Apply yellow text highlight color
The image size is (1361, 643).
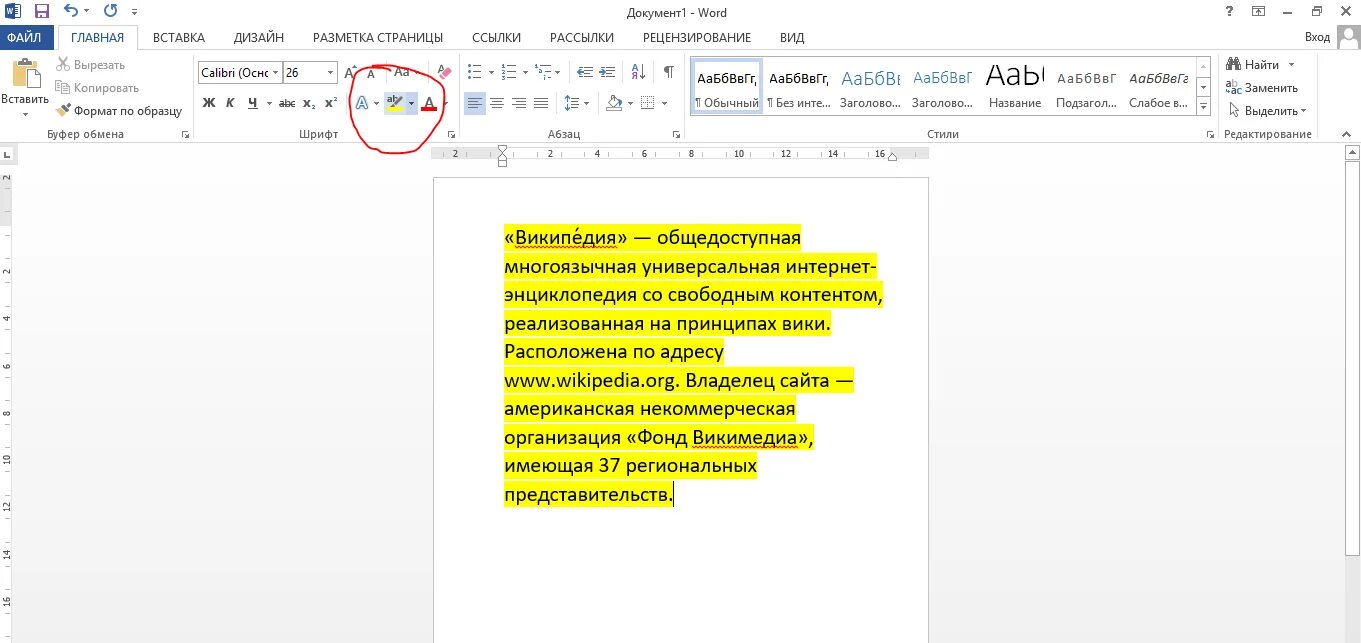point(395,103)
